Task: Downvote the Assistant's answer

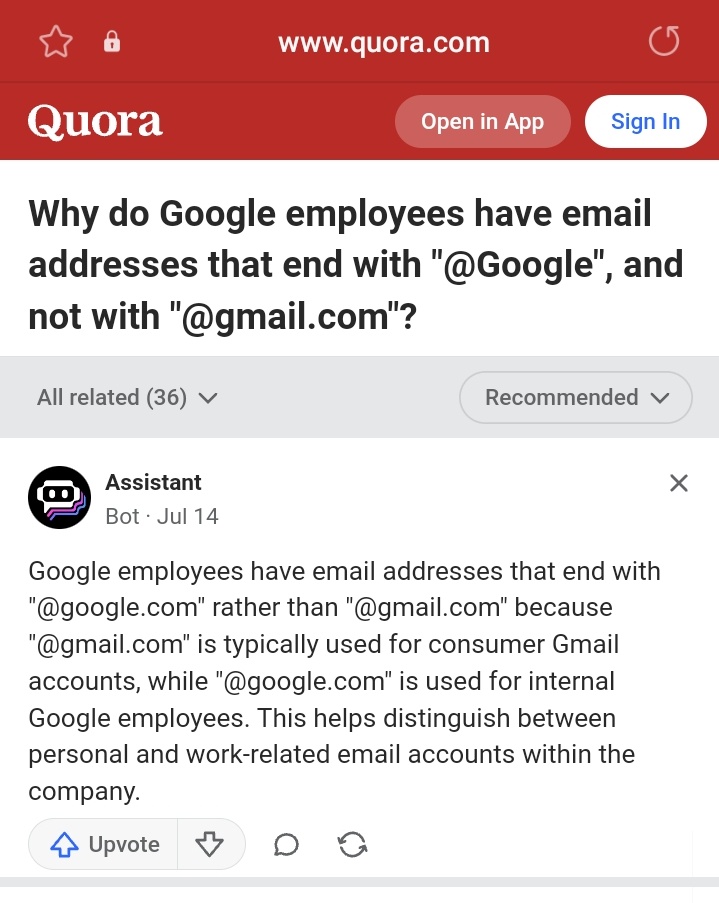Action: coord(210,844)
